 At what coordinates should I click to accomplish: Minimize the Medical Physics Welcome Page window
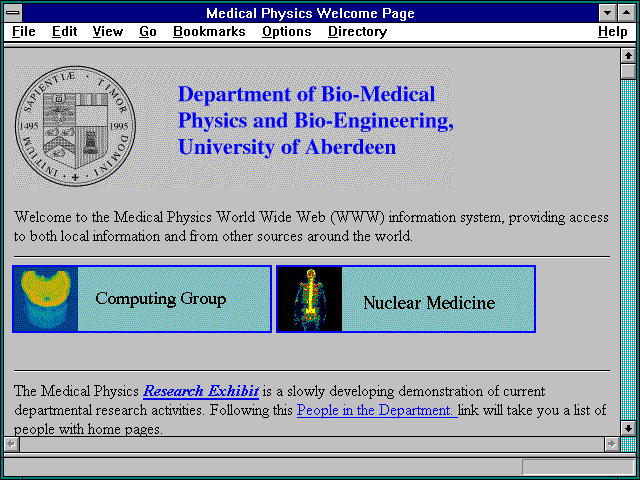click(608, 13)
